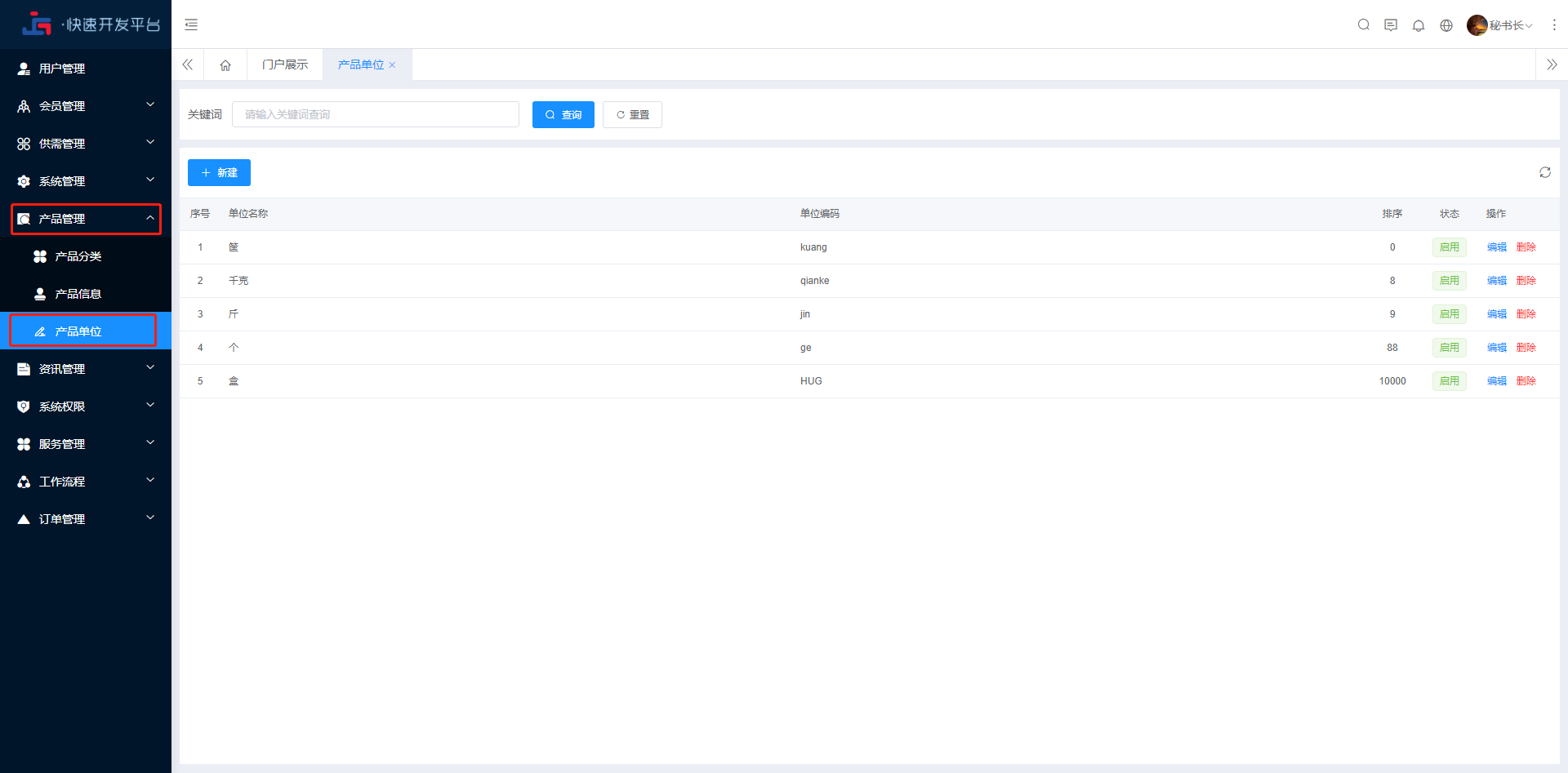Image resolution: width=1568 pixels, height=773 pixels.
Task: Delete the 个 unit row
Action: 1526,348
